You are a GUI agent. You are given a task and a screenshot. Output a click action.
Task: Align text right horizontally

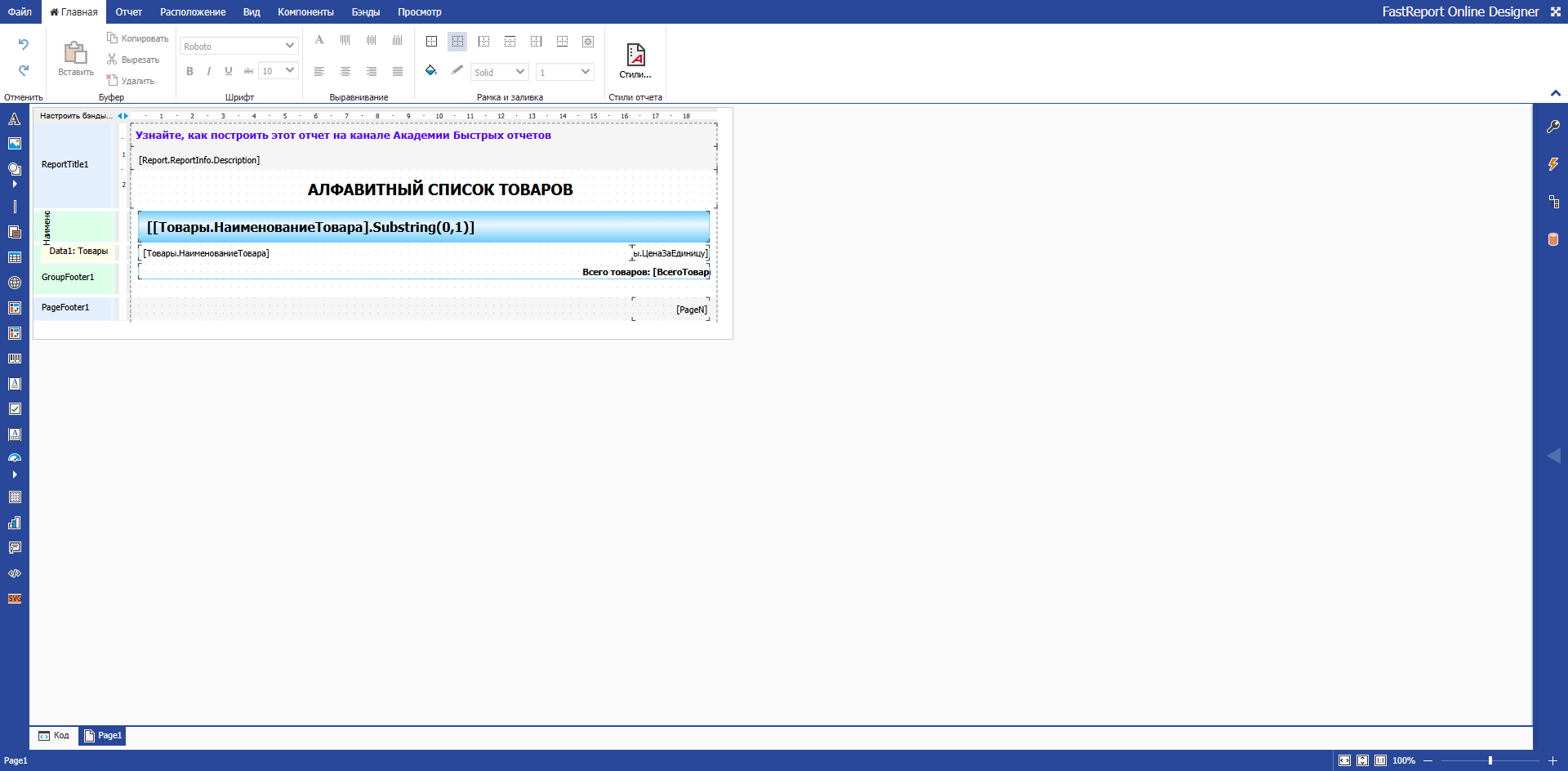click(372, 72)
